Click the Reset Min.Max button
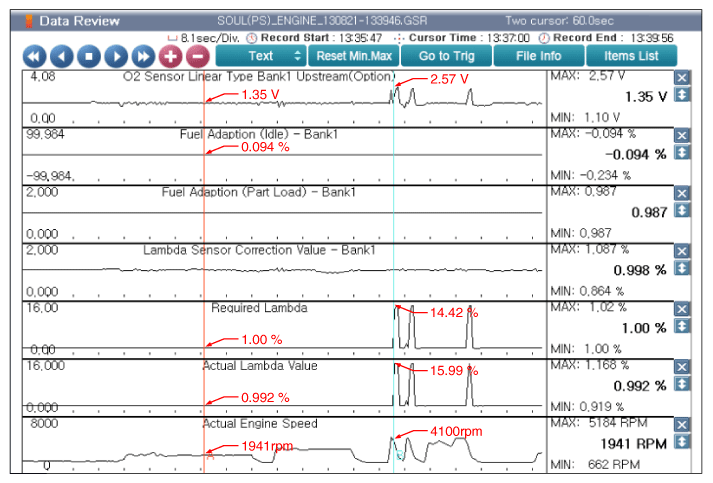This screenshot has width=713, height=483. point(356,56)
